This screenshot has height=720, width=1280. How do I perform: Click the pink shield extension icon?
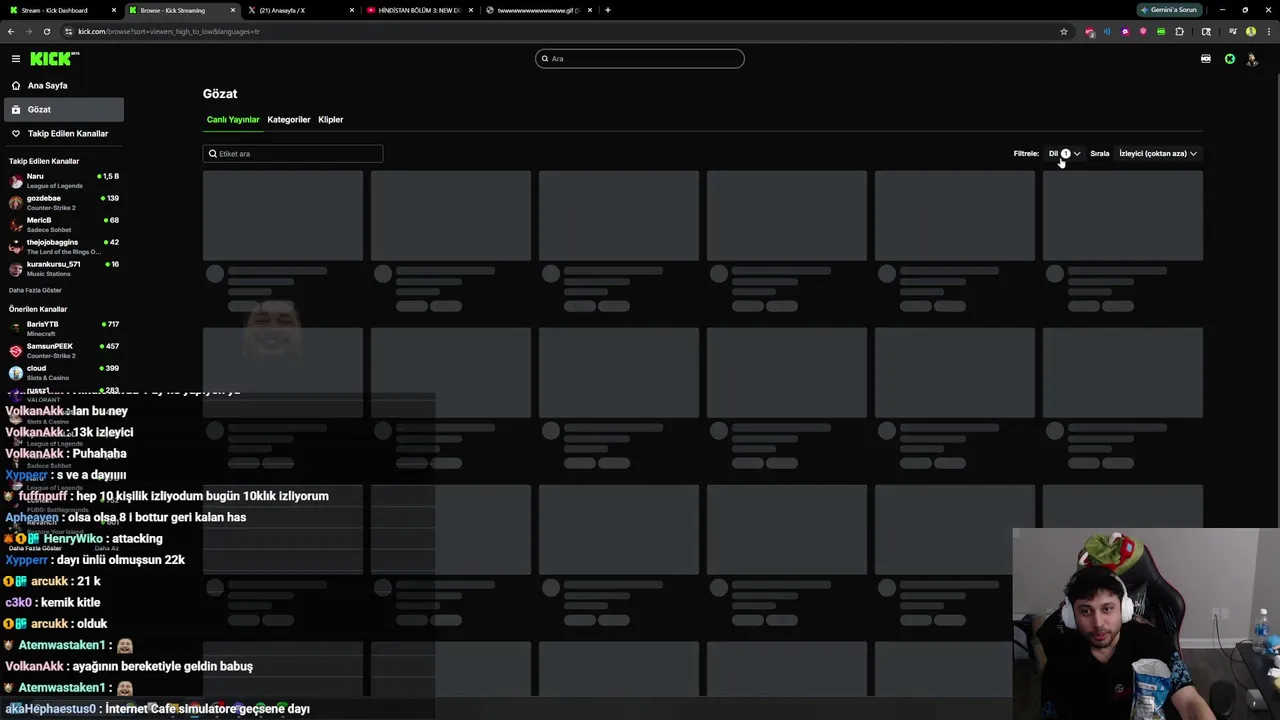pyautogui.click(x=1143, y=31)
